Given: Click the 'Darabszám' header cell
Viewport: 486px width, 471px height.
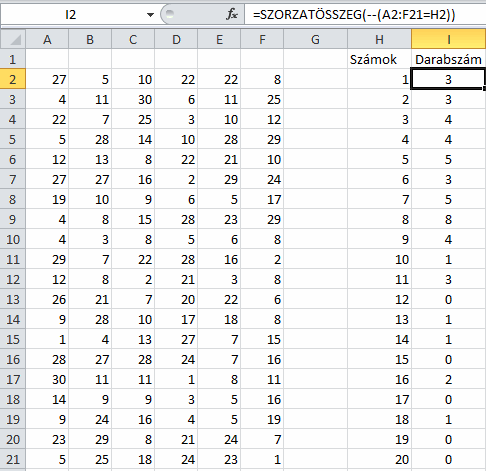Looking at the screenshot, I should 448,59.
